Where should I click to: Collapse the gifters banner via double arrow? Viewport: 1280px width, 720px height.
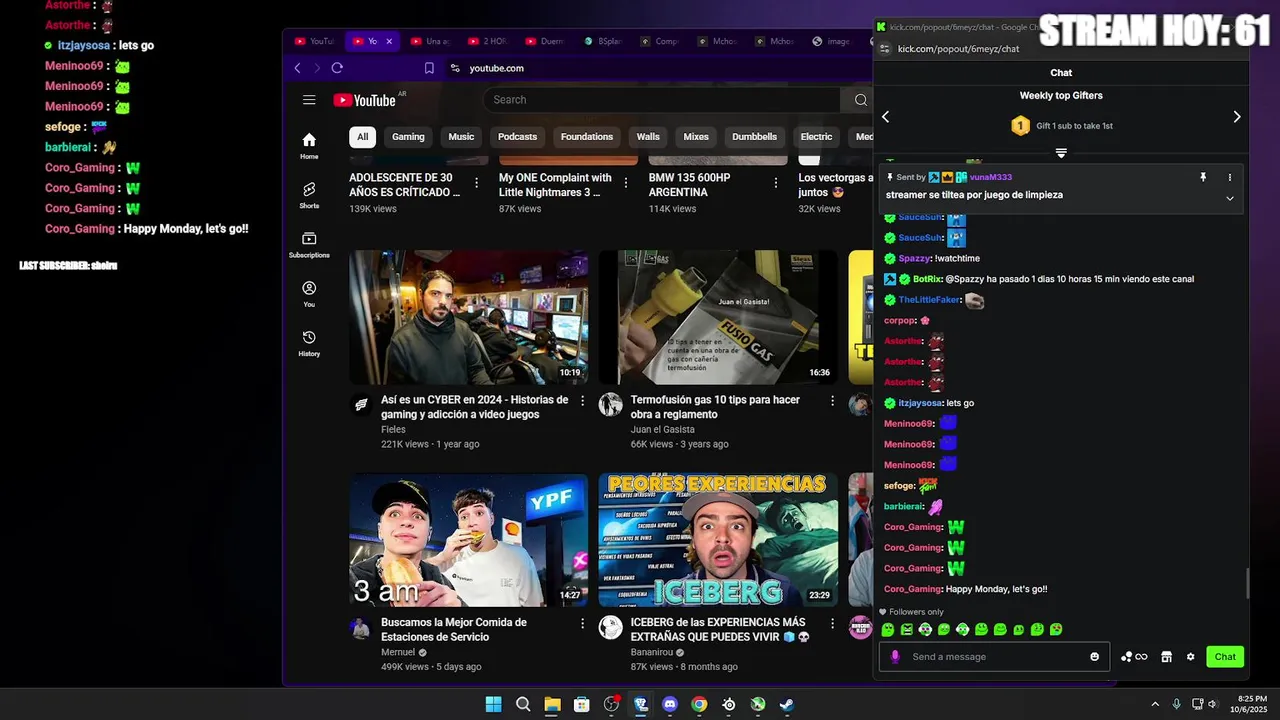pos(1061,153)
